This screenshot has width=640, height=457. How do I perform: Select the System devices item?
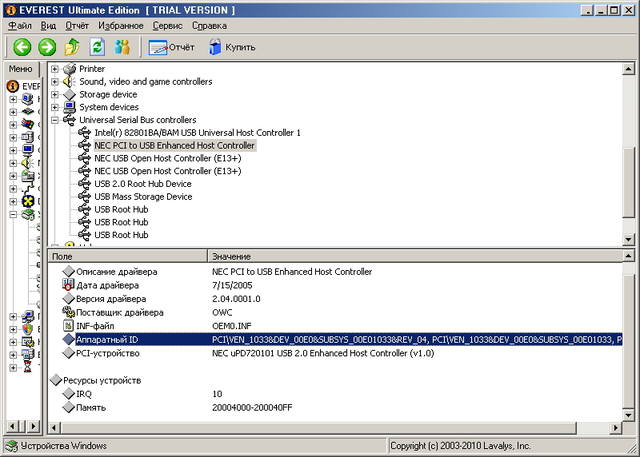coord(109,107)
